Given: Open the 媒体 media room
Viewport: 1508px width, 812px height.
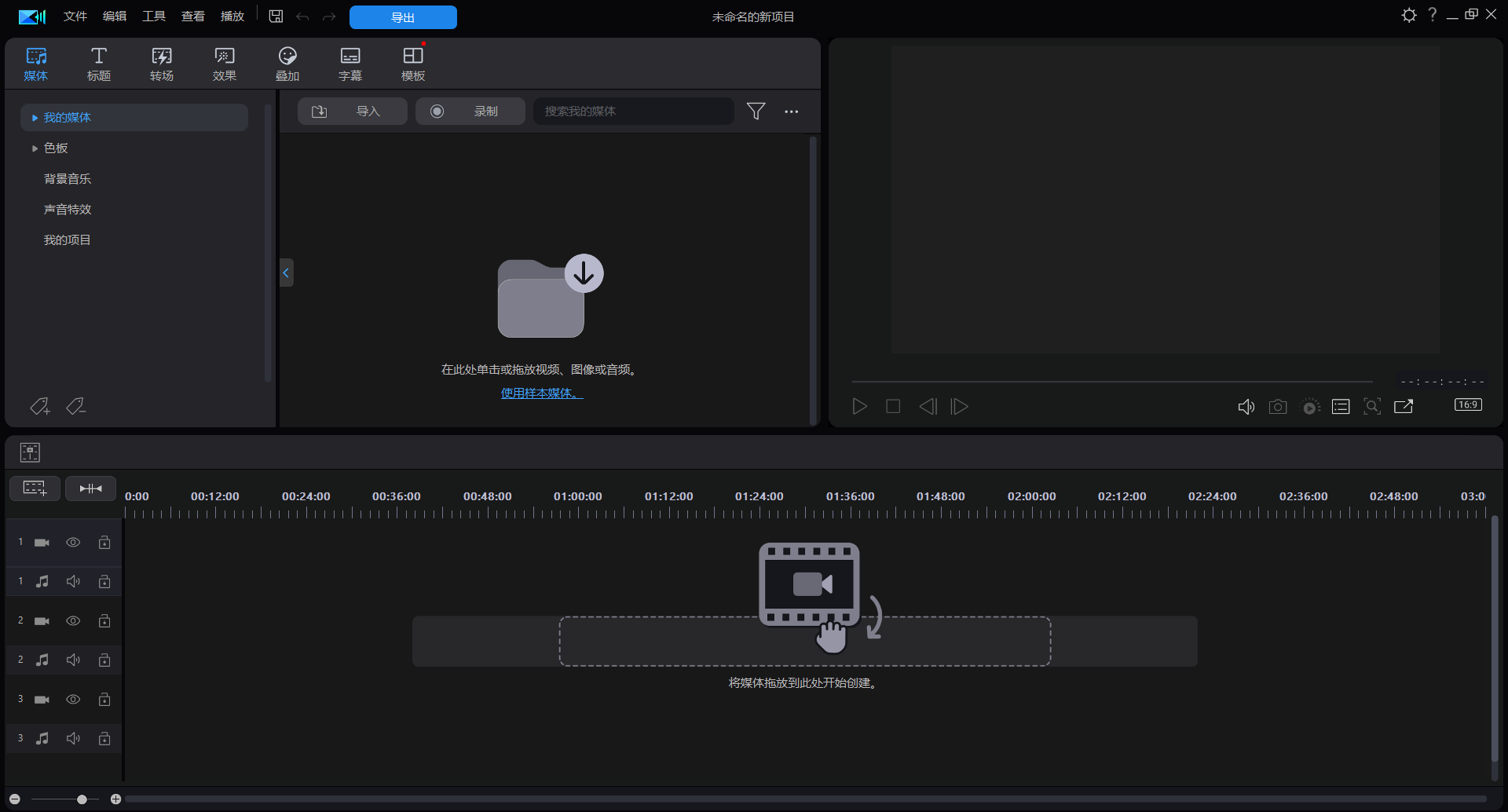Looking at the screenshot, I should click(36, 64).
